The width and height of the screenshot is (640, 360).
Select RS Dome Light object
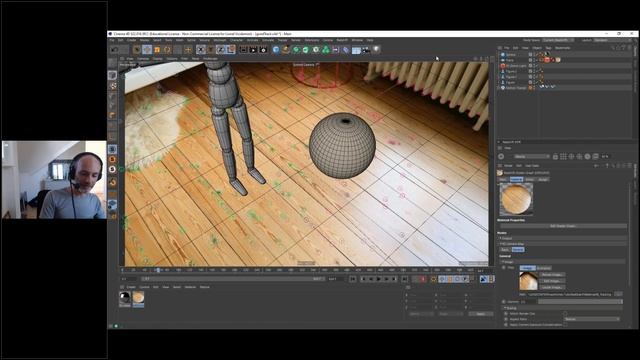pos(516,66)
